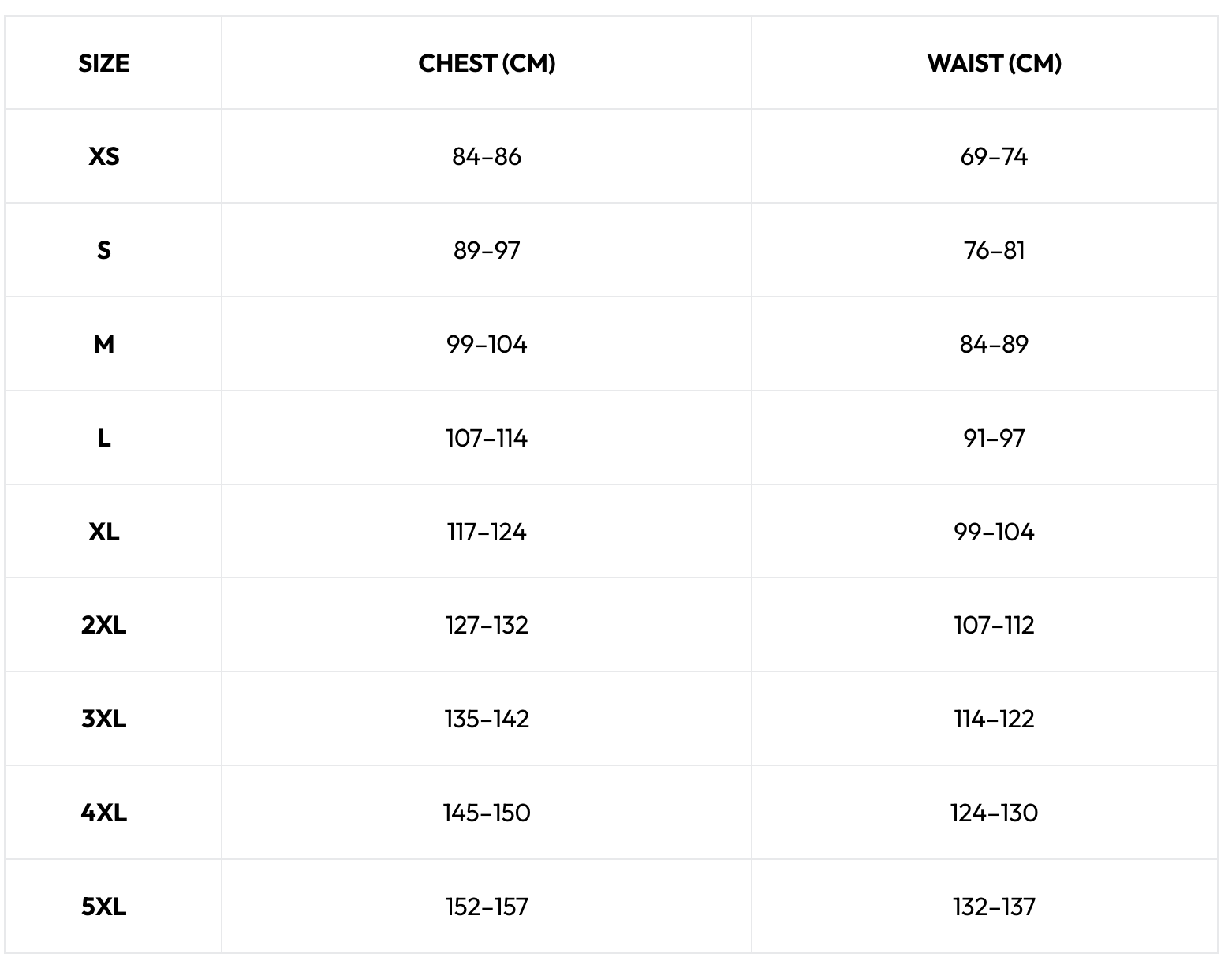Click the SIZE column header
Viewport: 1232px width, 972px height.
tap(104, 63)
